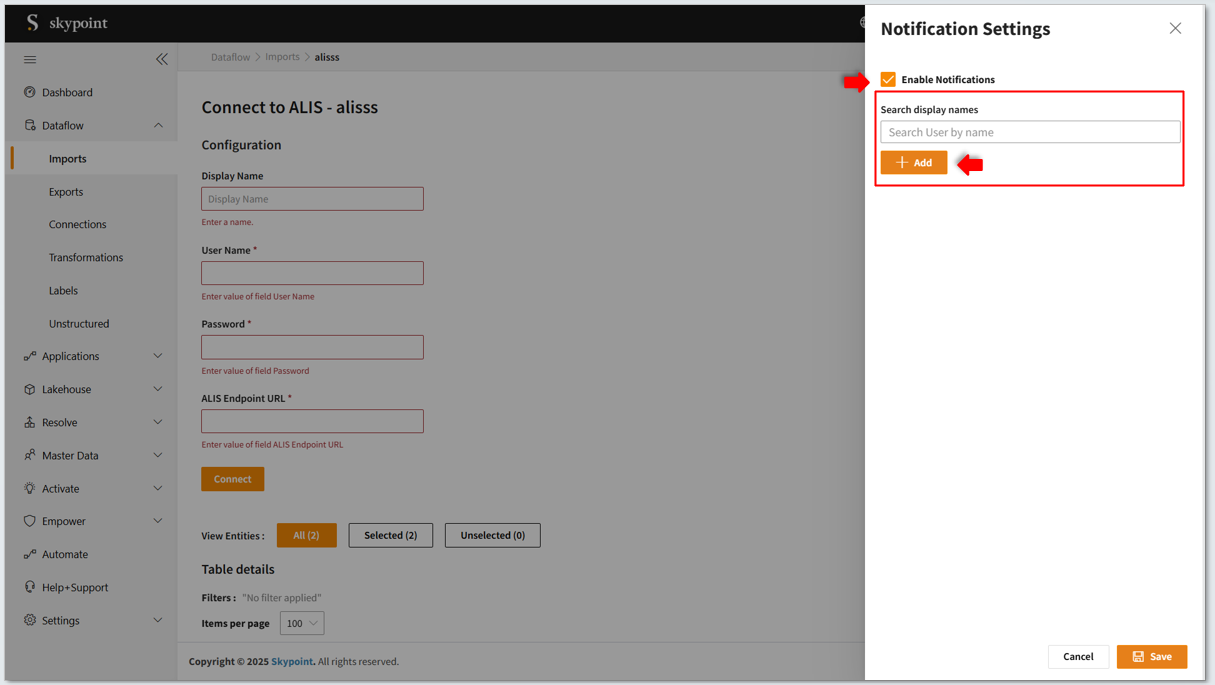Show Unselected (0) entities
Image resolution: width=1215 pixels, height=685 pixels.
click(x=492, y=535)
